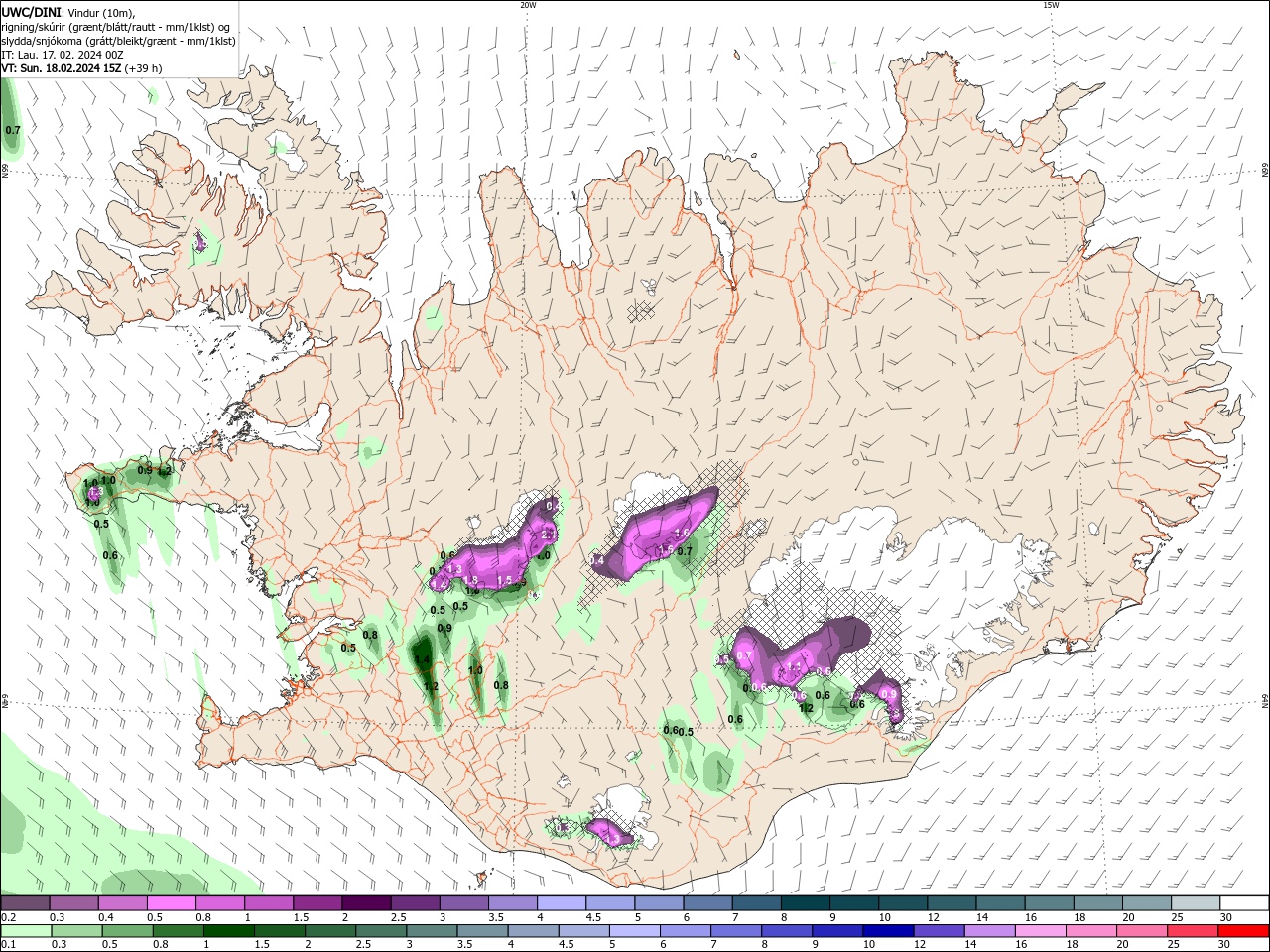
Task: Click the '(+39 h)' forecast offset text
Action: click(x=144, y=68)
